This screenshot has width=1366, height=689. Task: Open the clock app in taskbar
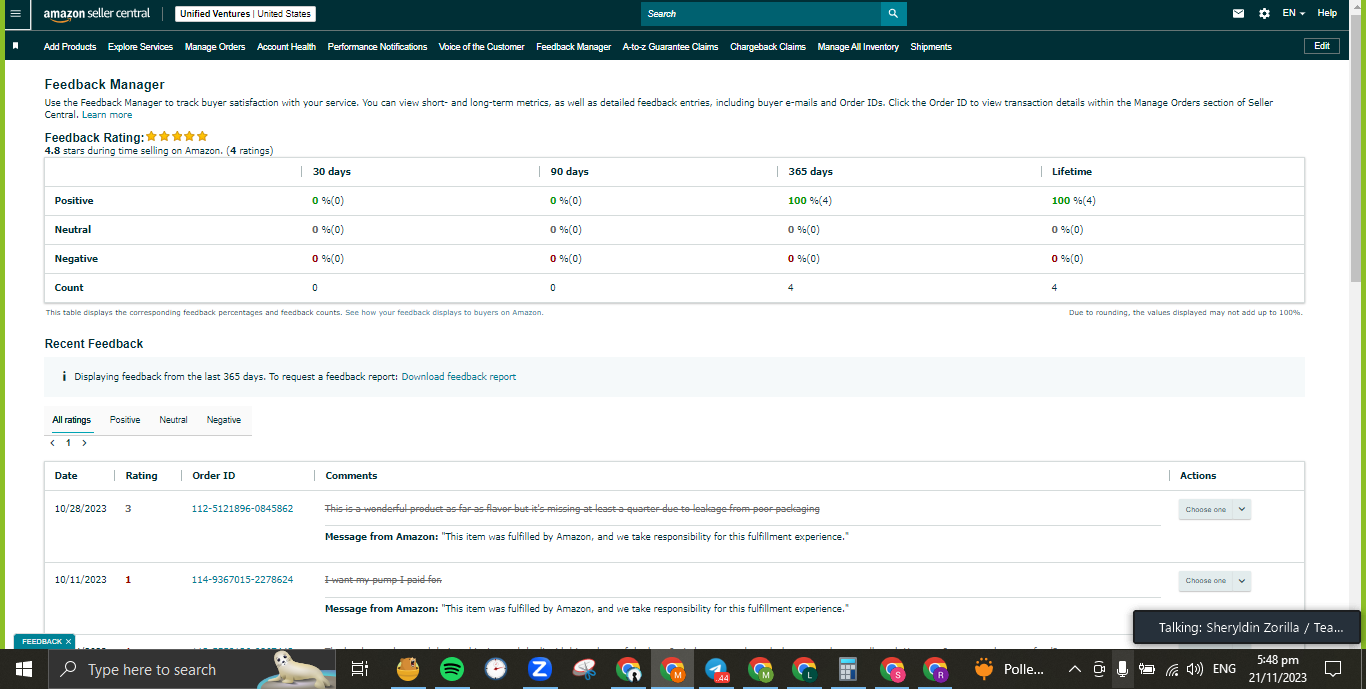(496, 669)
